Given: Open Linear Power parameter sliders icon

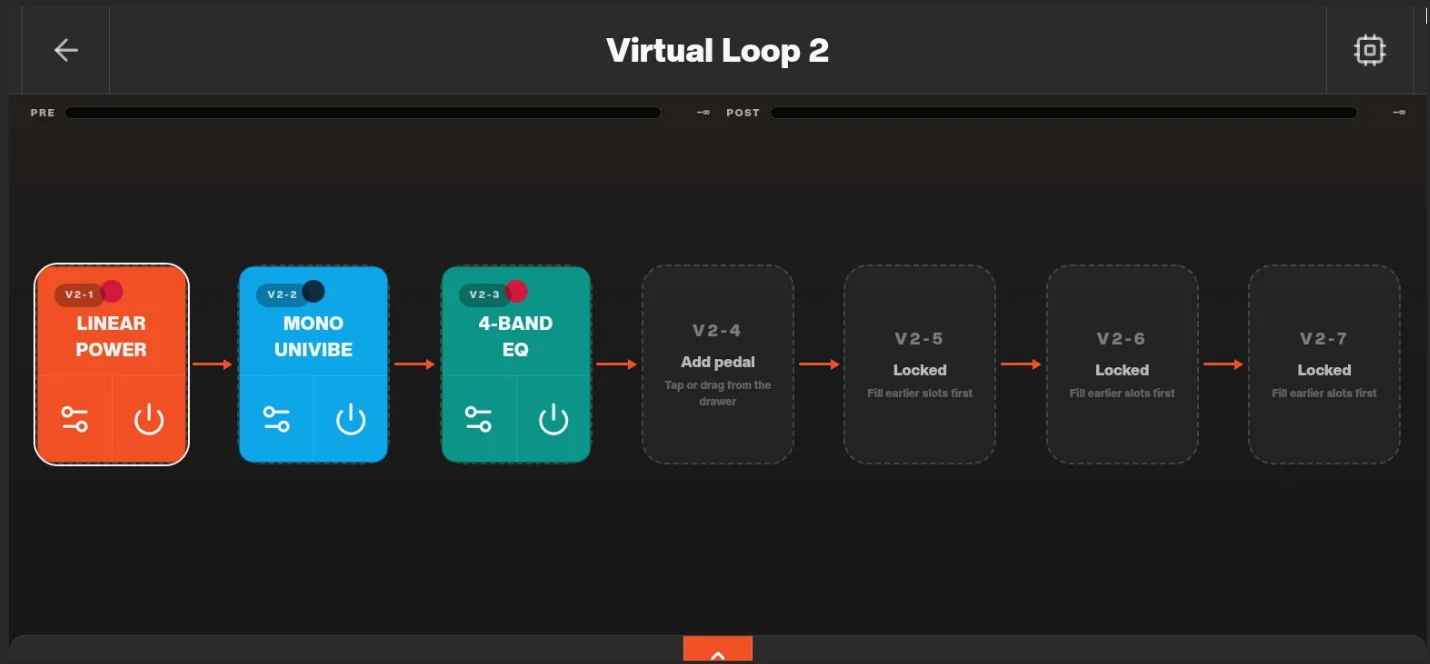Looking at the screenshot, I should (74, 420).
